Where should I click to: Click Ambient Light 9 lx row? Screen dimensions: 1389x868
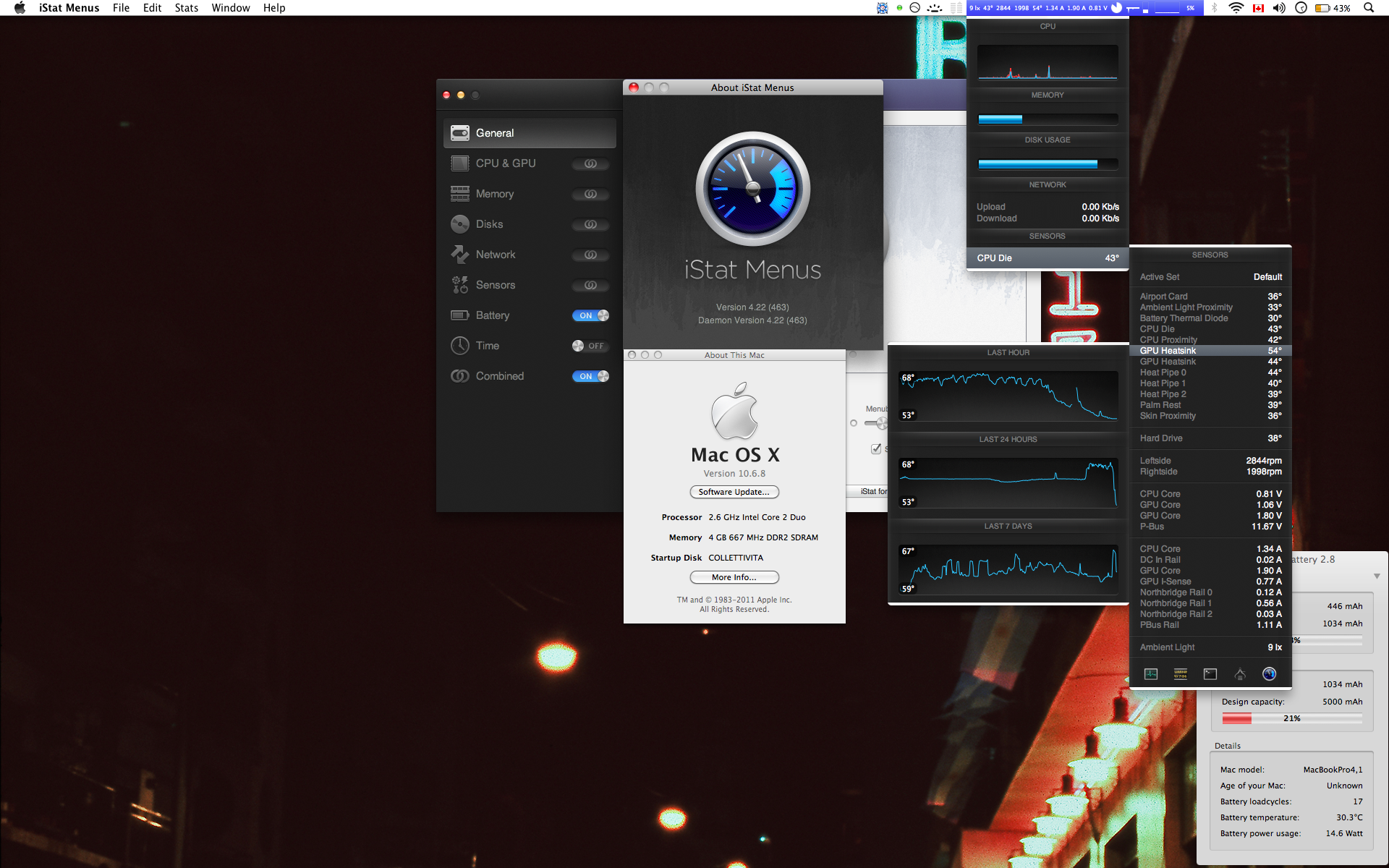(x=1210, y=647)
